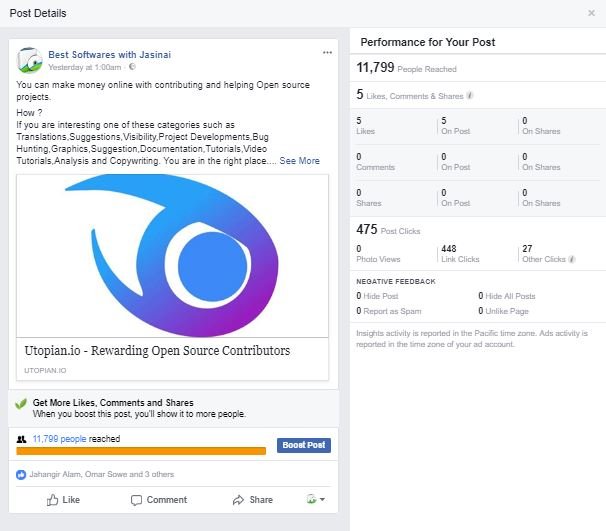This screenshot has height=531, width=606.
Task: Open the Utopian.io logo link preview image
Action: pos(172,256)
